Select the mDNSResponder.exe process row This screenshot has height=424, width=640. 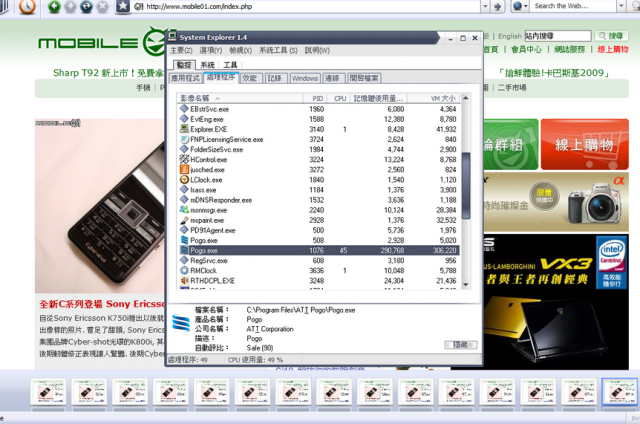(x=319, y=200)
